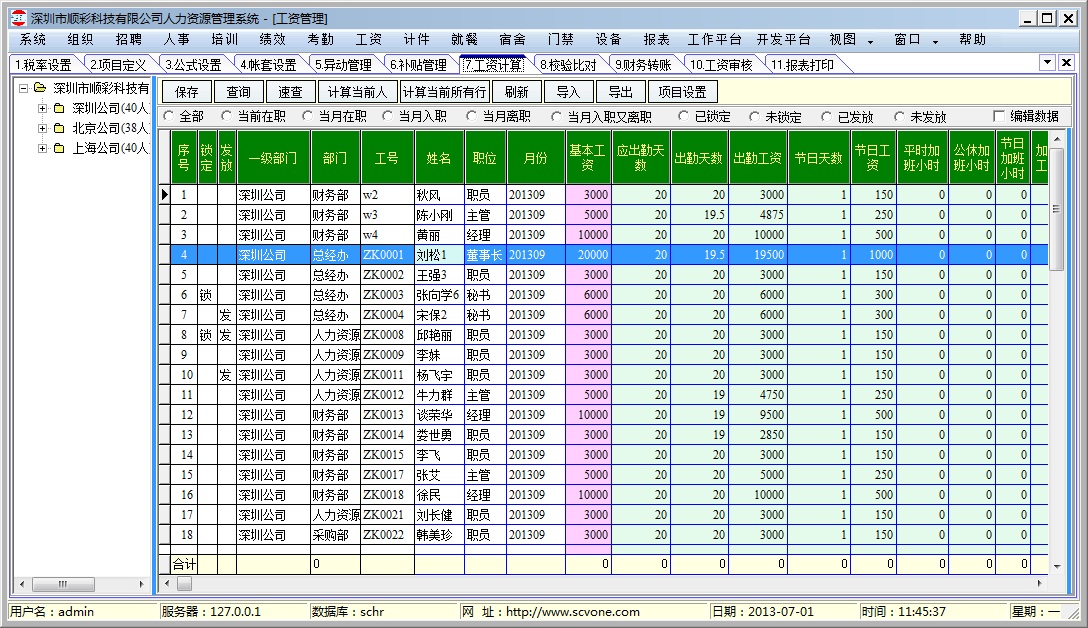
Task: Click the 计算当前人 button
Action: coord(357,92)
